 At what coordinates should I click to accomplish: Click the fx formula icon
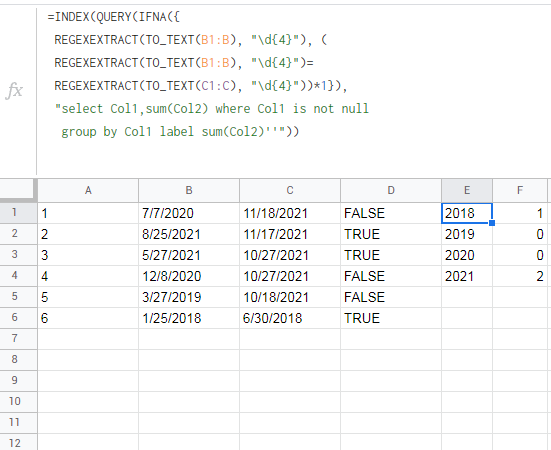click(x=14, y=91)
